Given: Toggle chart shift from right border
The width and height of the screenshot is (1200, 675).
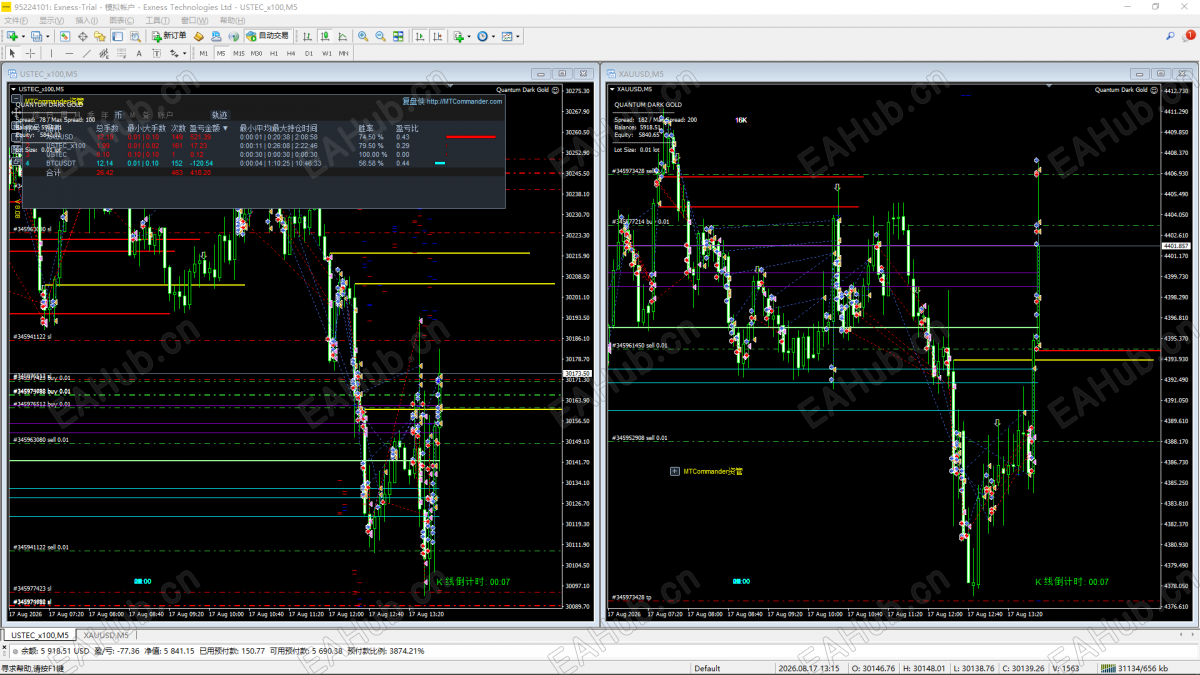Looking at the screenshot, I should (438, 36).
